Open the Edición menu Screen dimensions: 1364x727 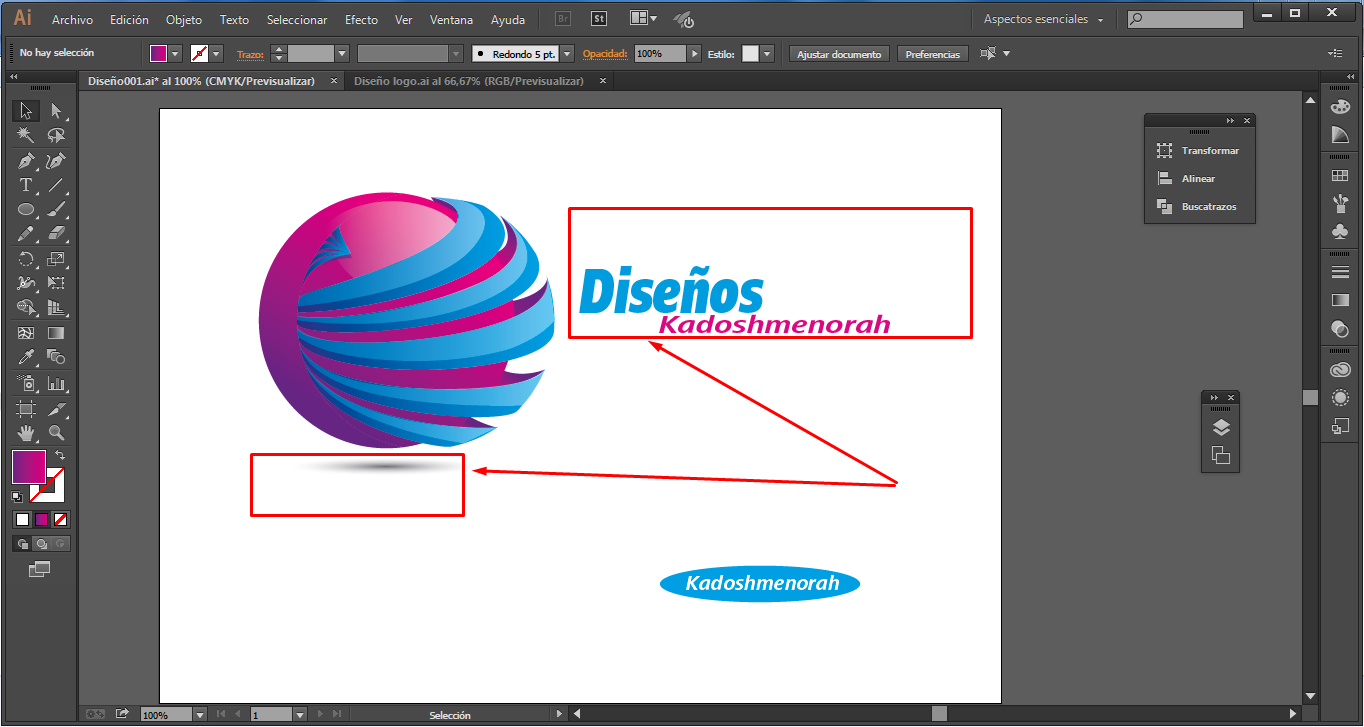coord(129,19)
